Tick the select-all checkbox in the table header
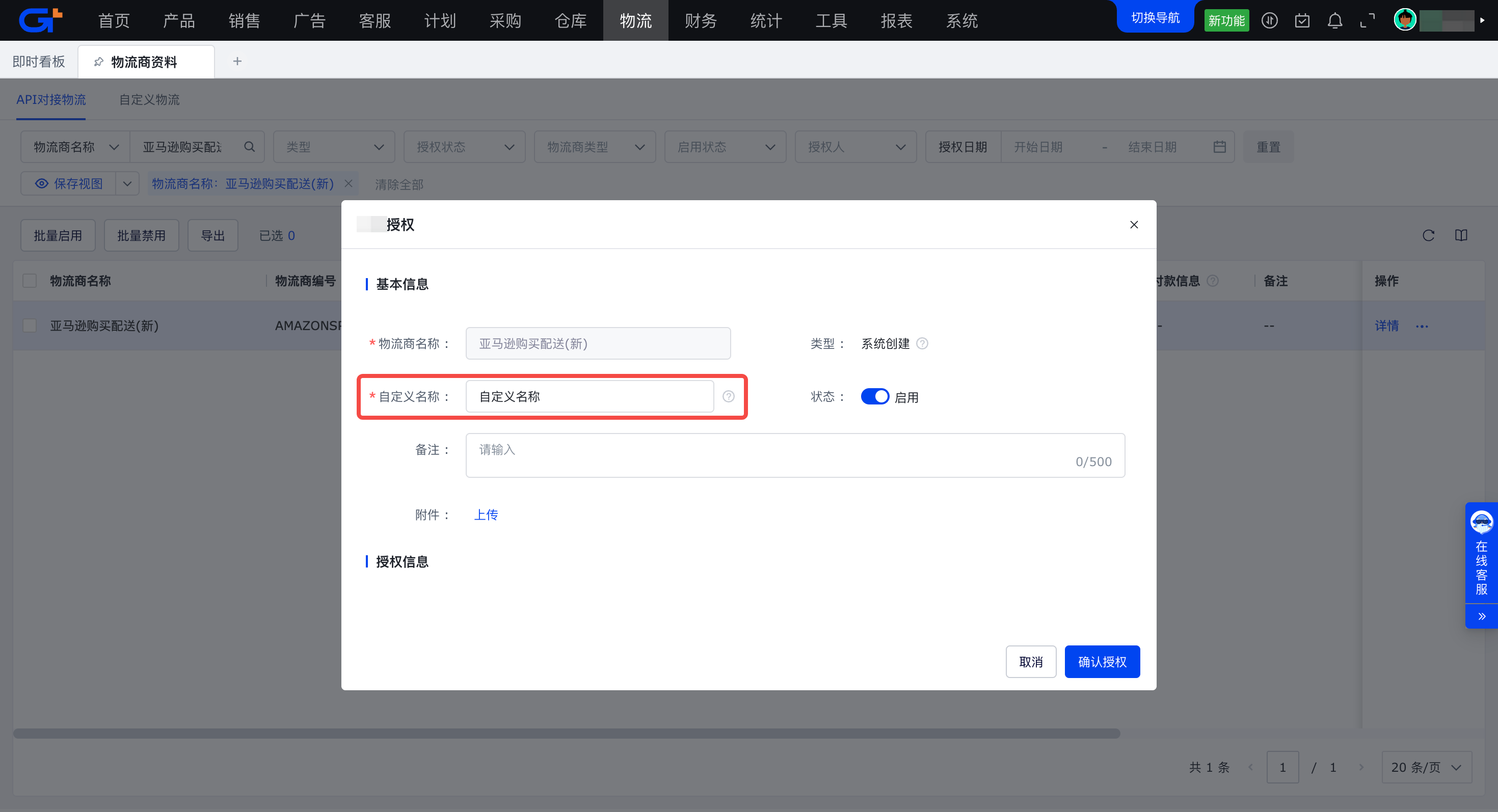This screenshot has width=1498, height=812. point(30,281)
